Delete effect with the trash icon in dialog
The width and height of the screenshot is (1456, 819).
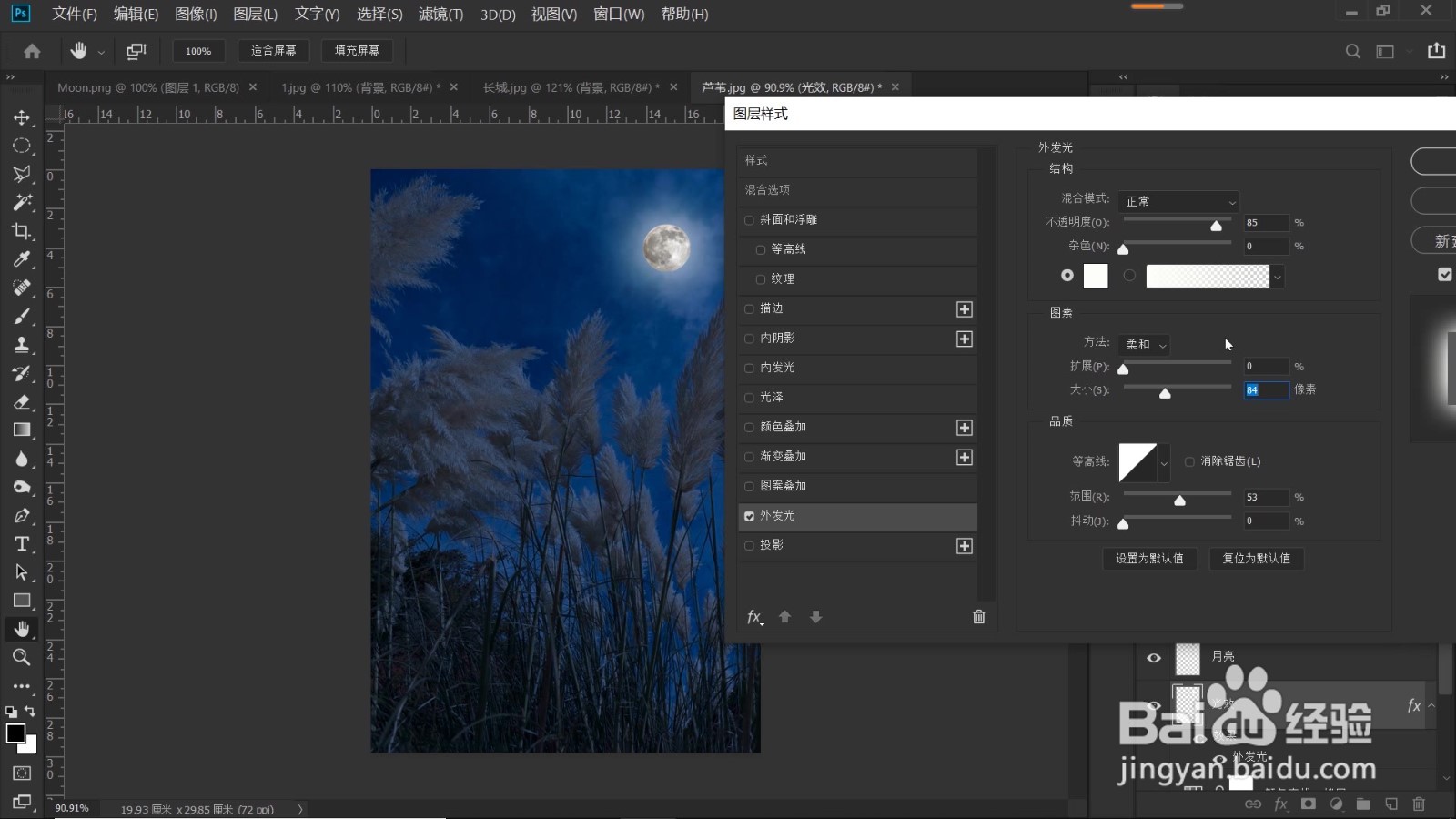coord(979,617)
